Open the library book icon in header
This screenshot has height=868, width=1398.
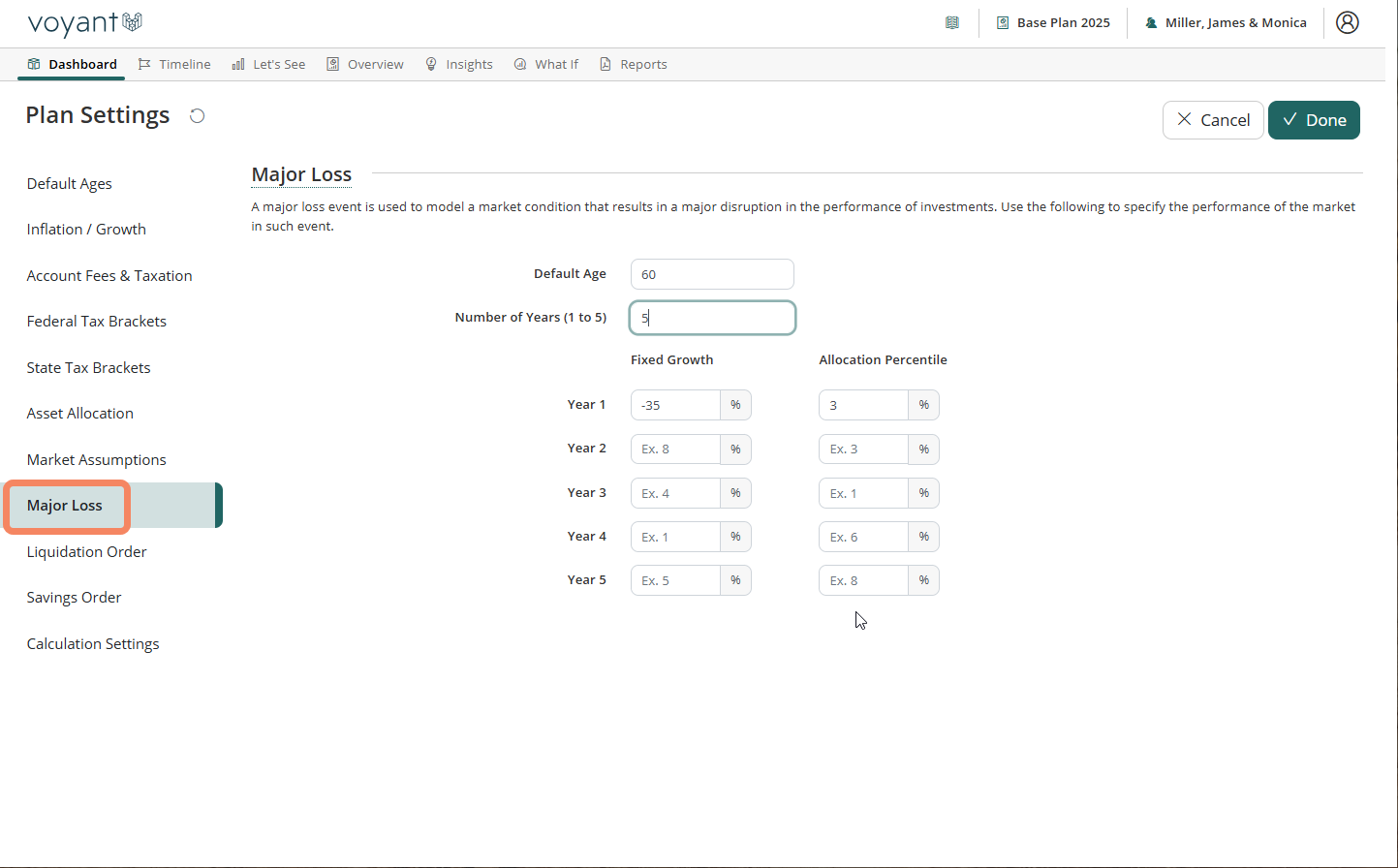952,22
